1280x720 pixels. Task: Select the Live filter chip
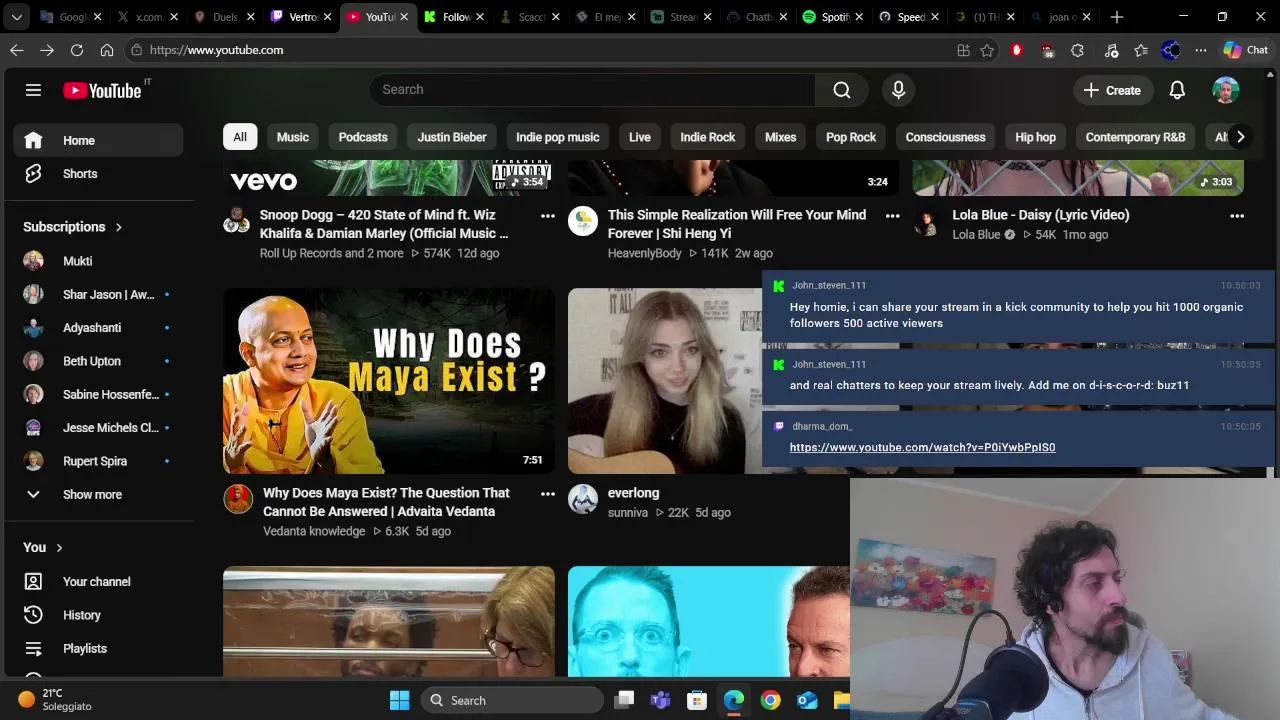click(x=640, y=137)
